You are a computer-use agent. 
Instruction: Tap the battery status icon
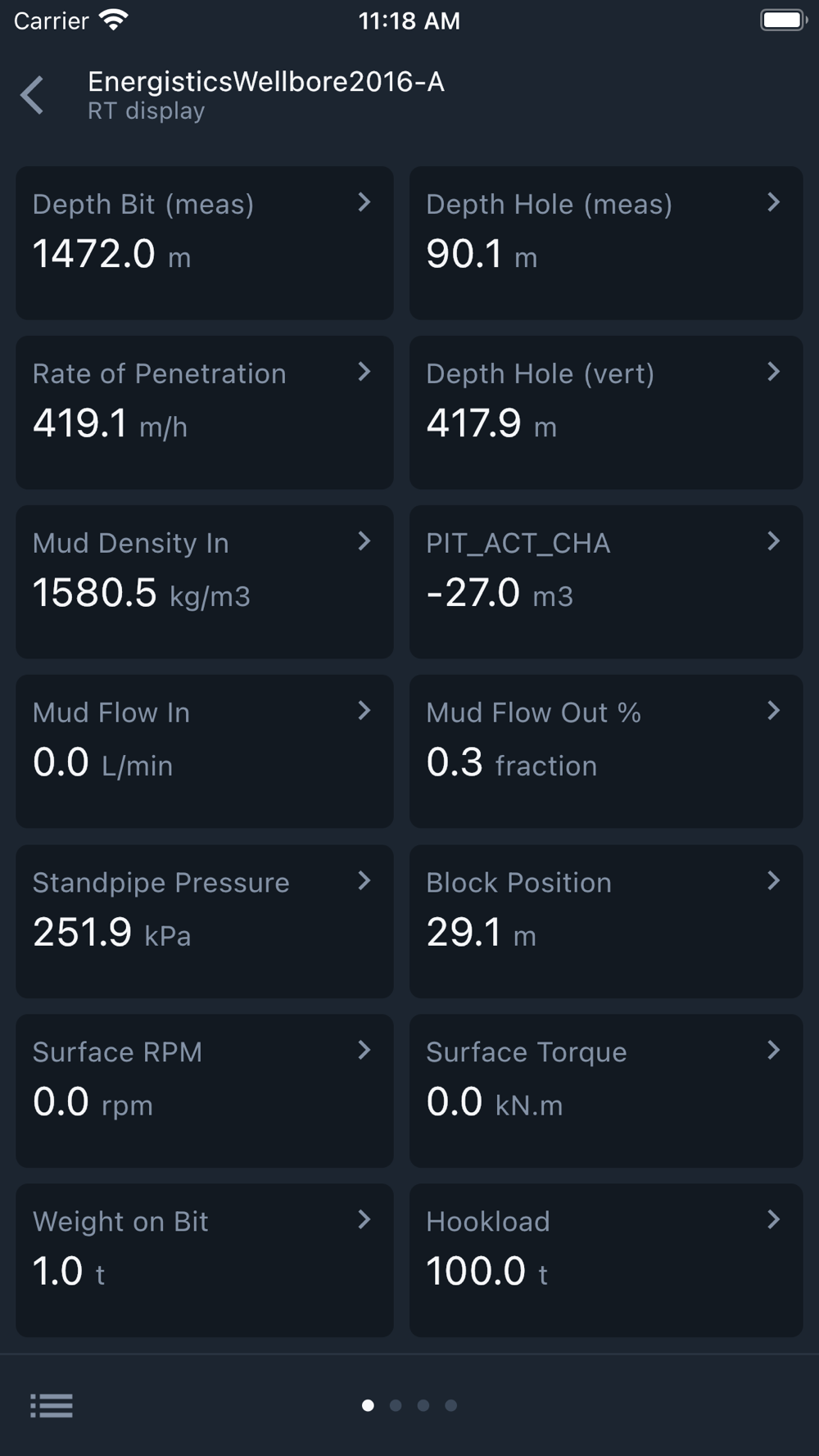pyautogui.click(x=783, y=20)
